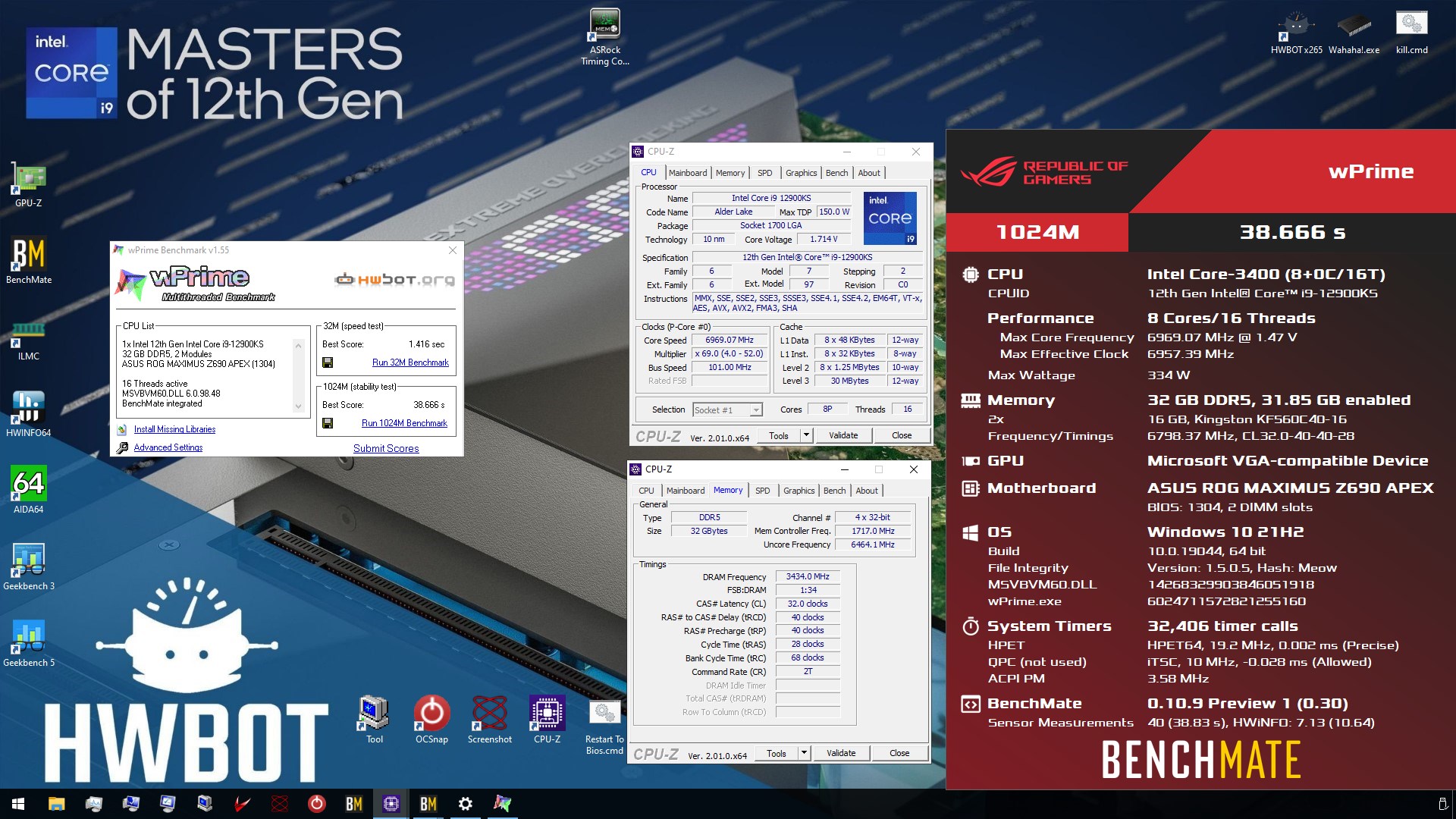Click Install Missing Libraries link

point(174,429)
